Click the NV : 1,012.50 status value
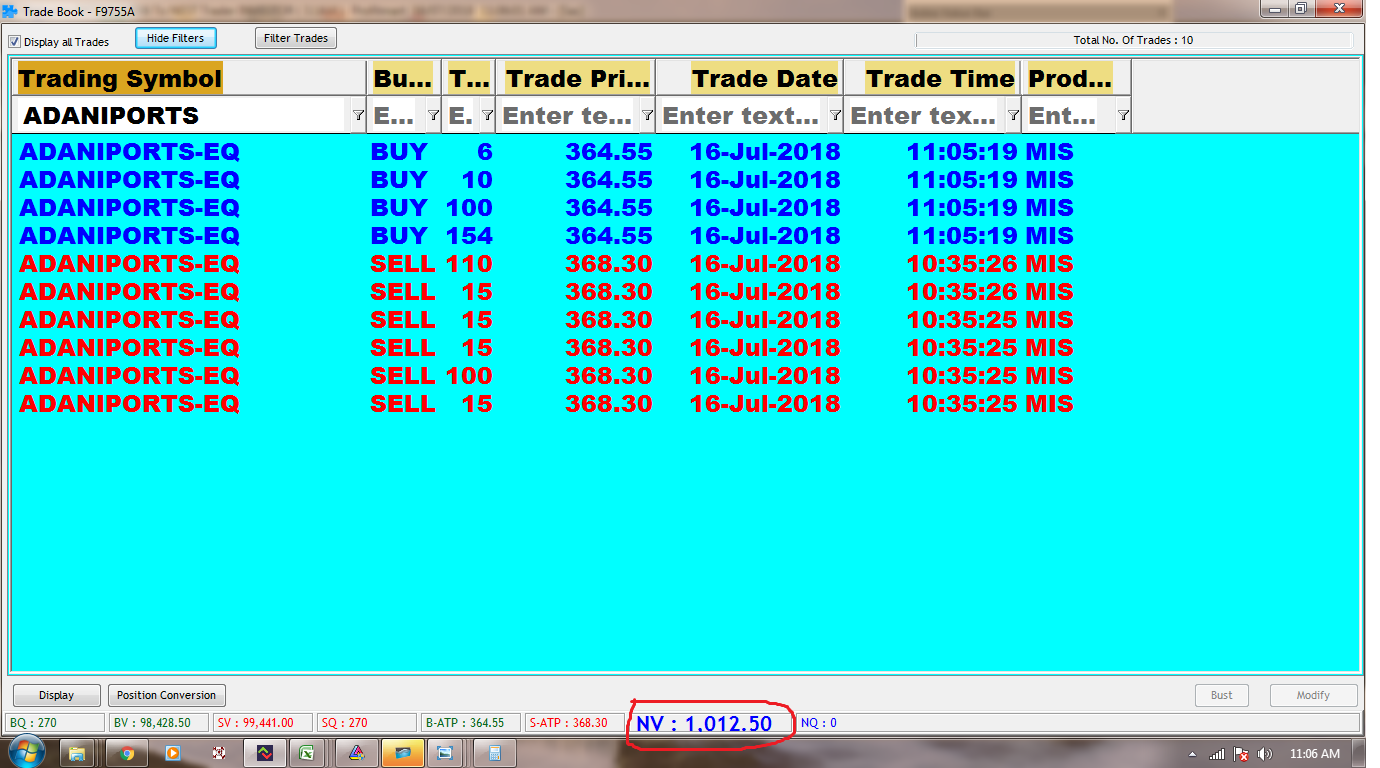Viewport: 1380px width, 768px height. coord(704,724)
